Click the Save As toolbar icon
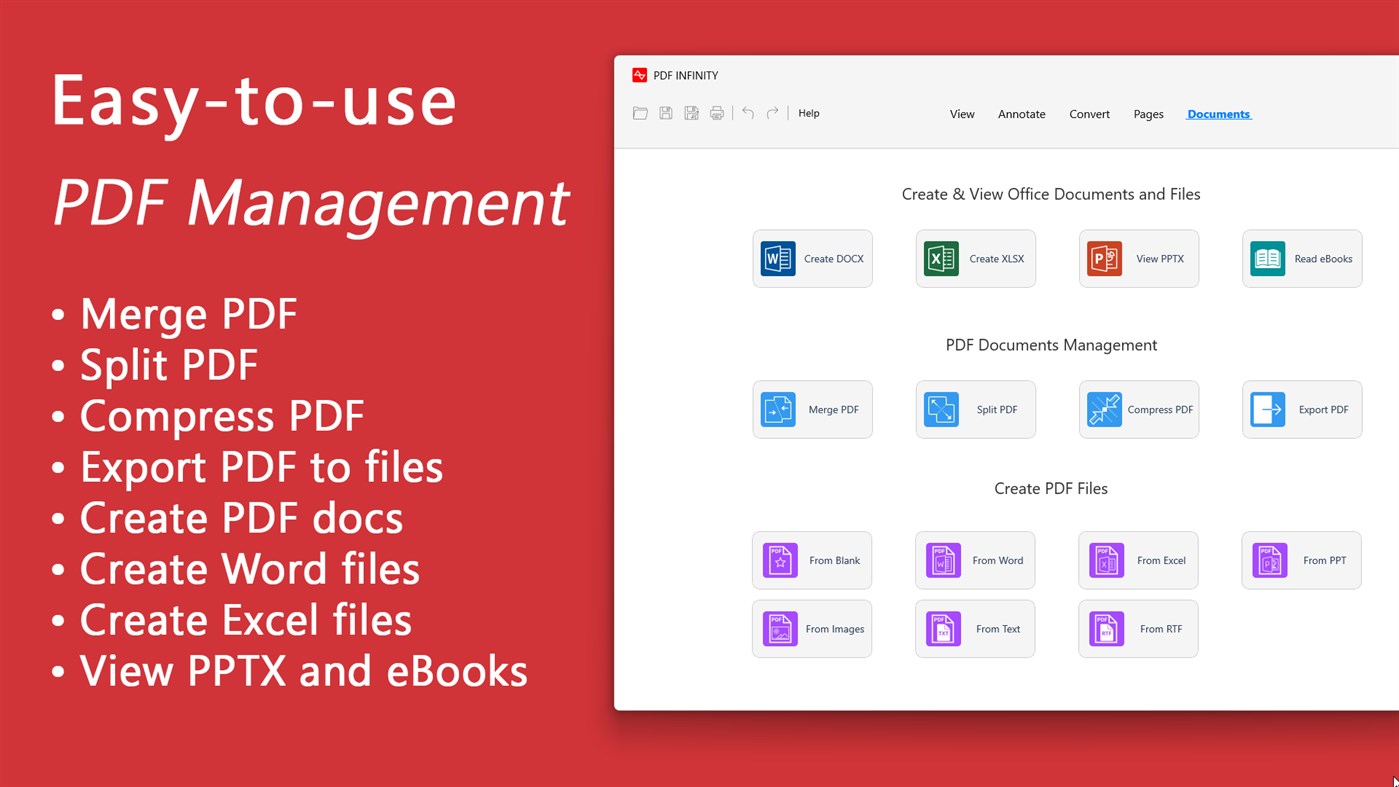Image resolution: width=1399 pixels, height=787 pixels. tap(691, 113)
